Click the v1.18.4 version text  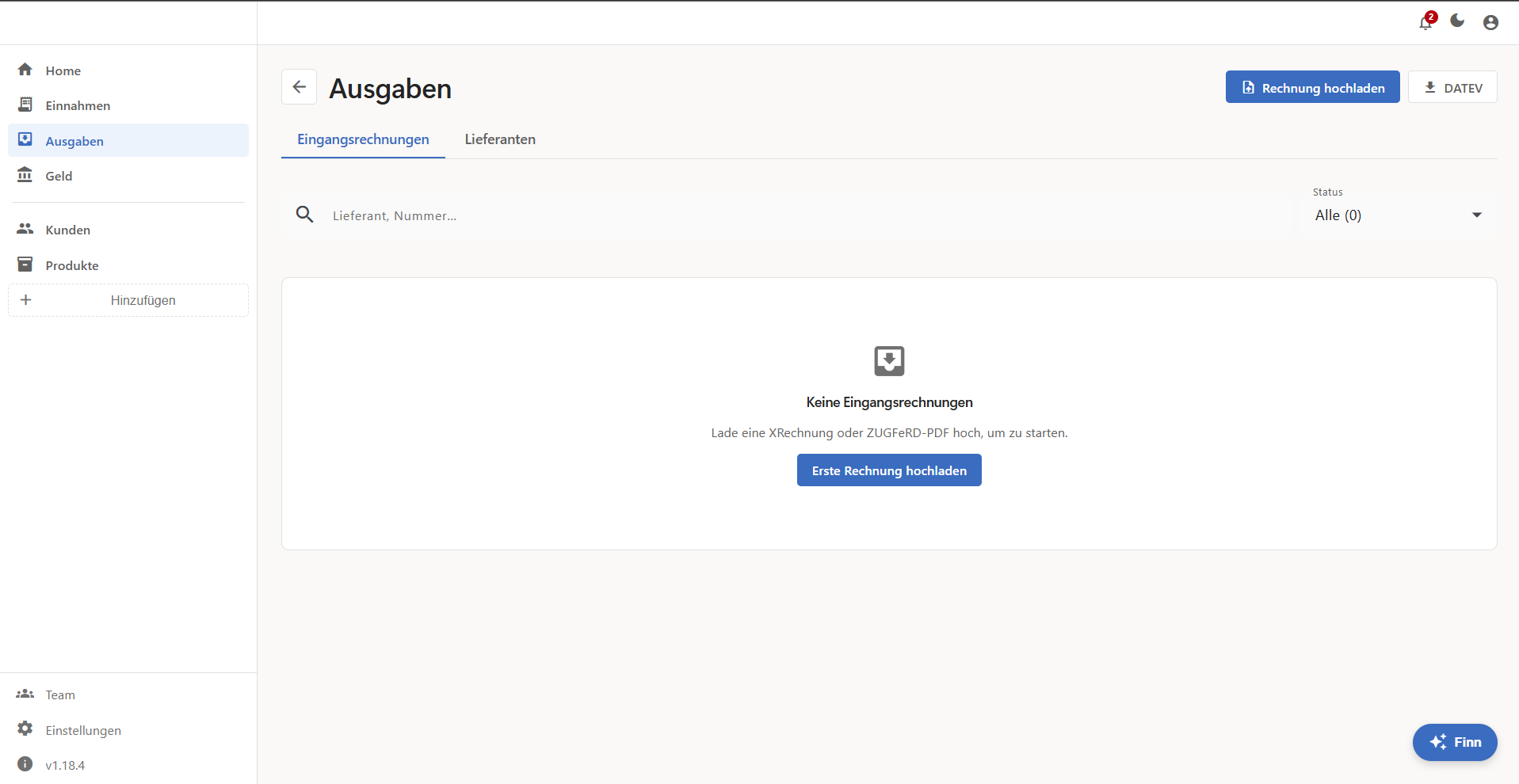point(65,765)
